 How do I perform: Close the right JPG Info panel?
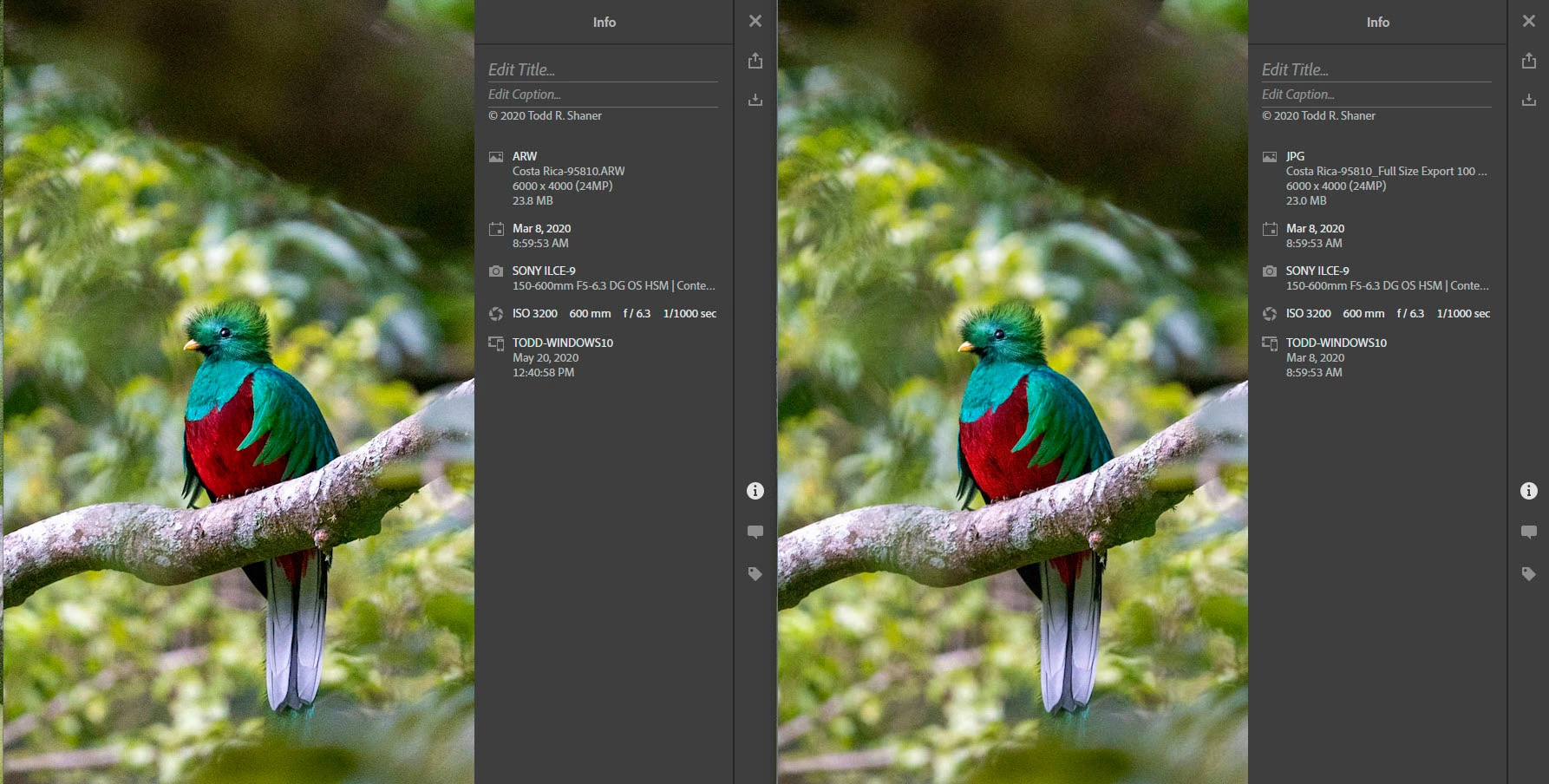(x=1529, y=21)
